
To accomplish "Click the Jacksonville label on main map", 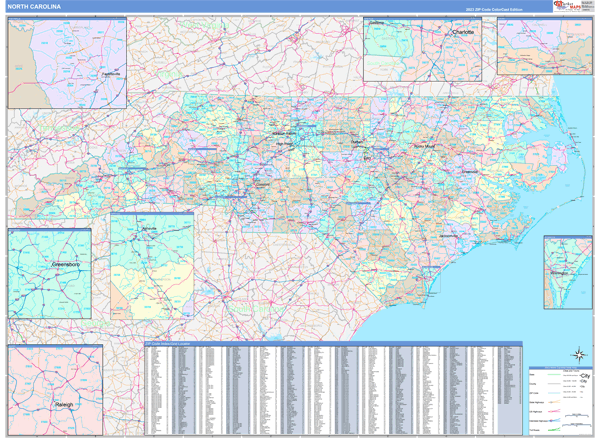I will tap(448, 236).
